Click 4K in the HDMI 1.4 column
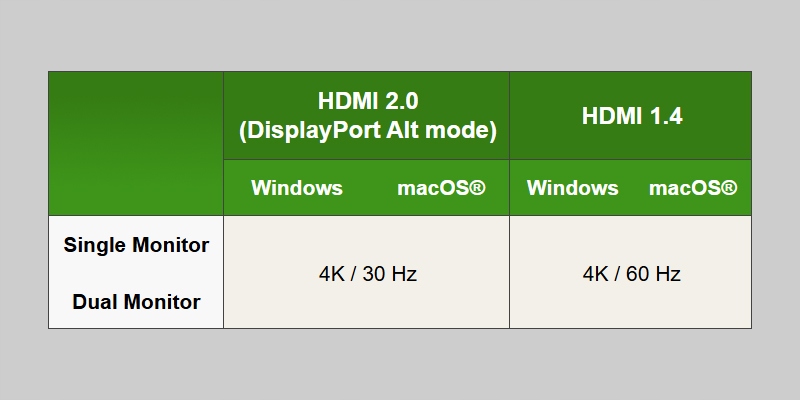 pos(596,273)
